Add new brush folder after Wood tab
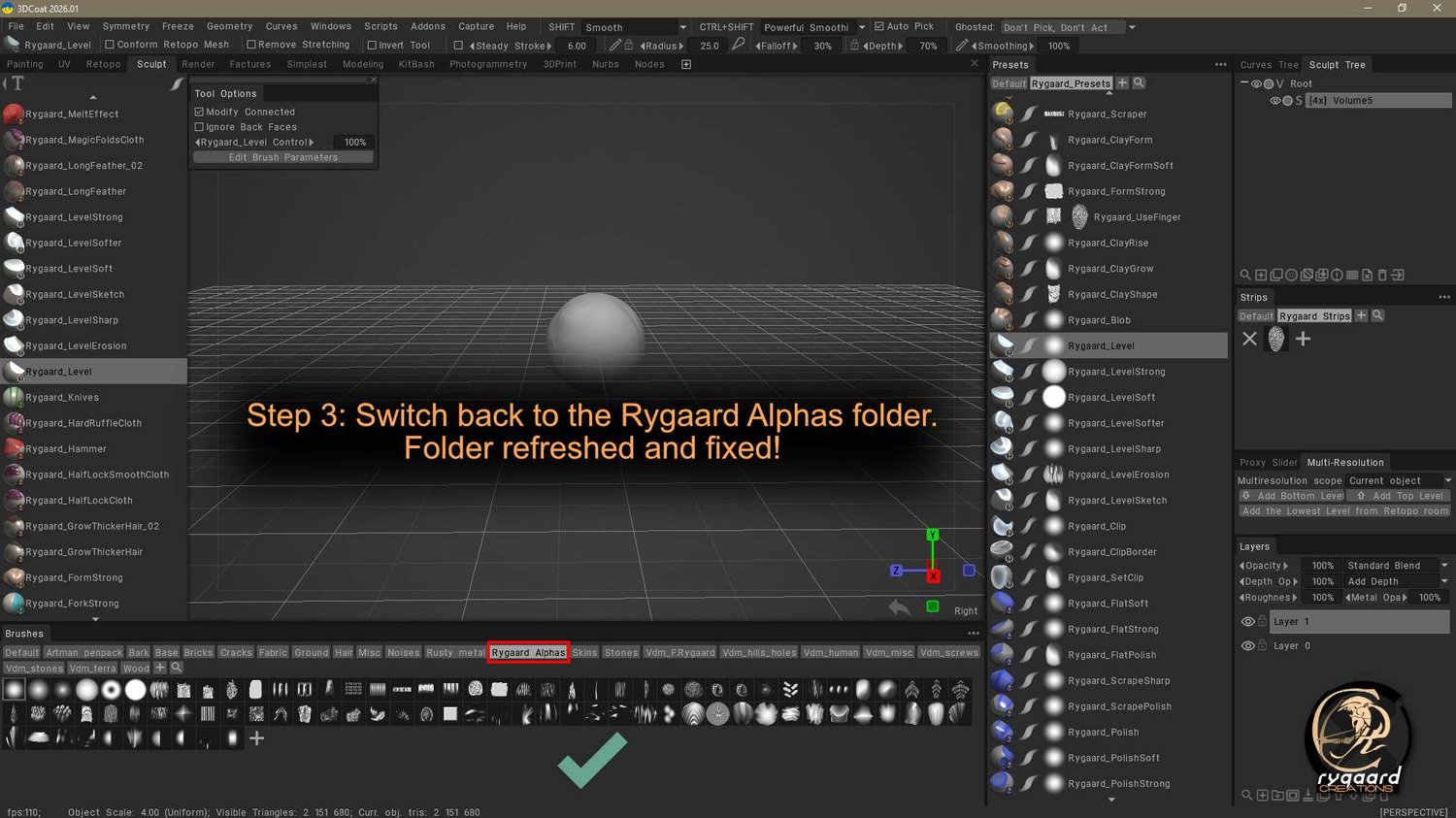1456x818 pixels. coord(160,668)
